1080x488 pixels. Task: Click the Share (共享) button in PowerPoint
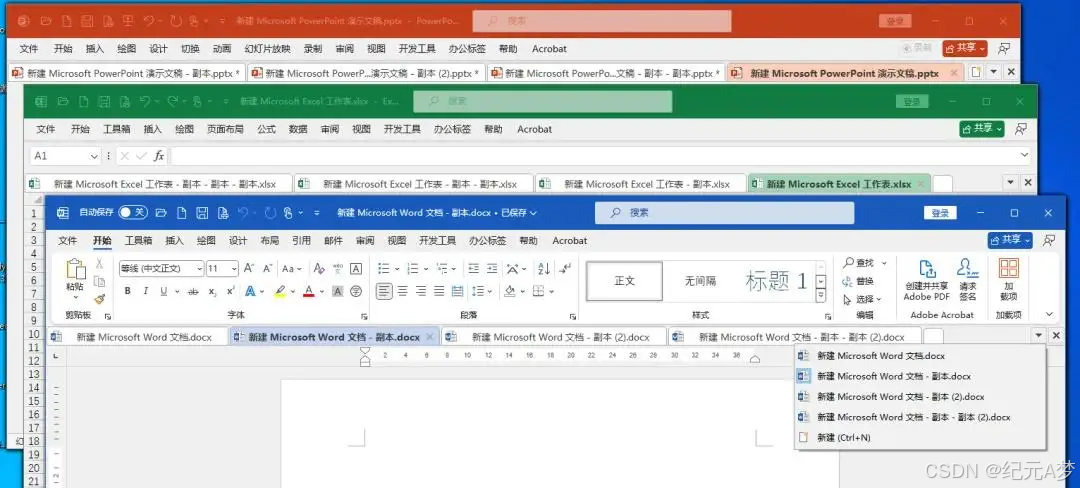pos(965,47)
